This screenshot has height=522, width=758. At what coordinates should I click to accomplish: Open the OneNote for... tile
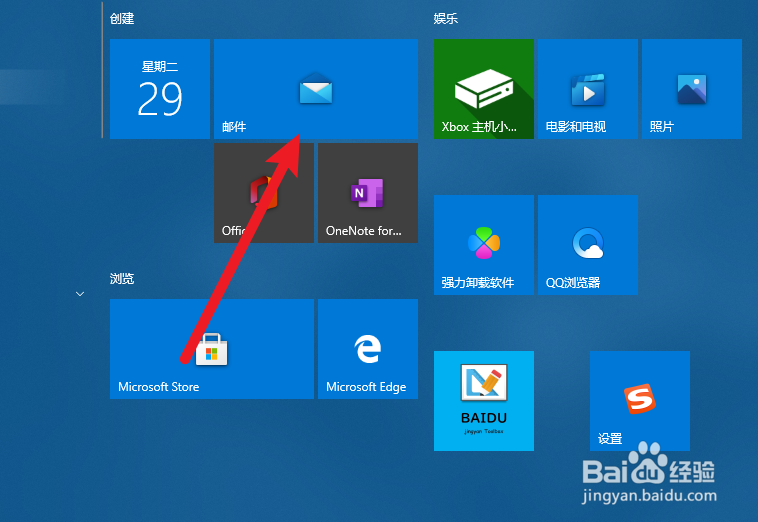pyautogui.click(x=368, y=193)
